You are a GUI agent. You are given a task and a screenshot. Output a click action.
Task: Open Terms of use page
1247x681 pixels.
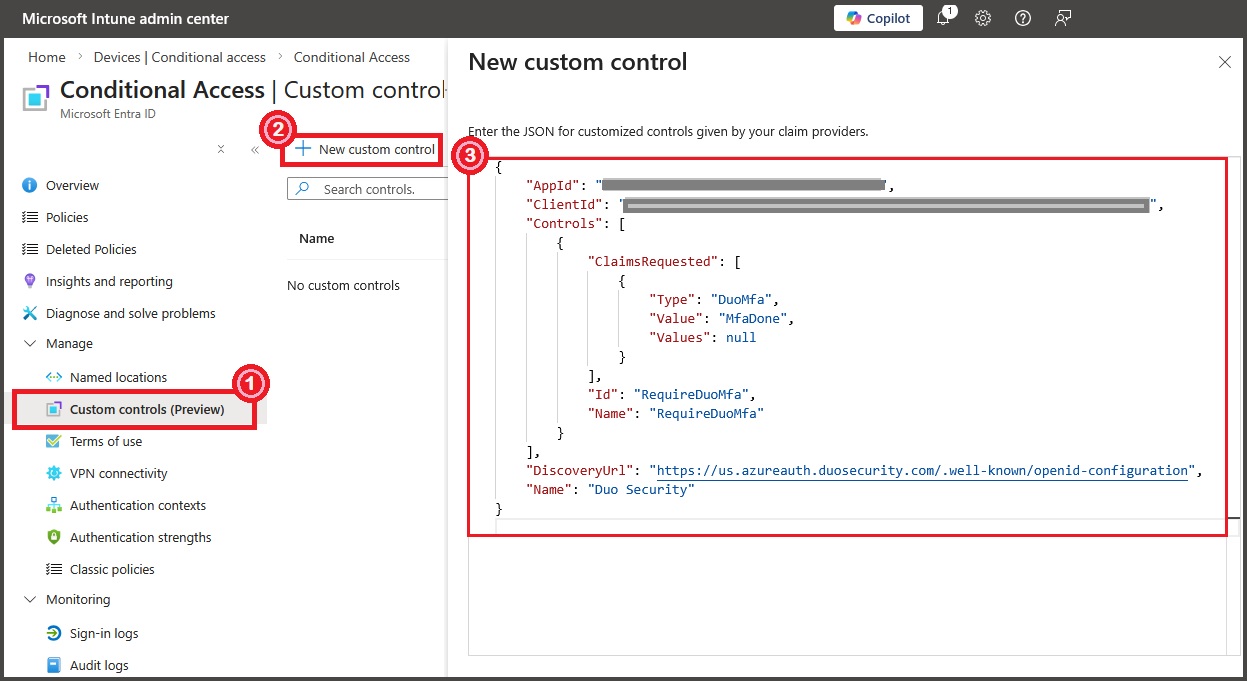point(106,441)
